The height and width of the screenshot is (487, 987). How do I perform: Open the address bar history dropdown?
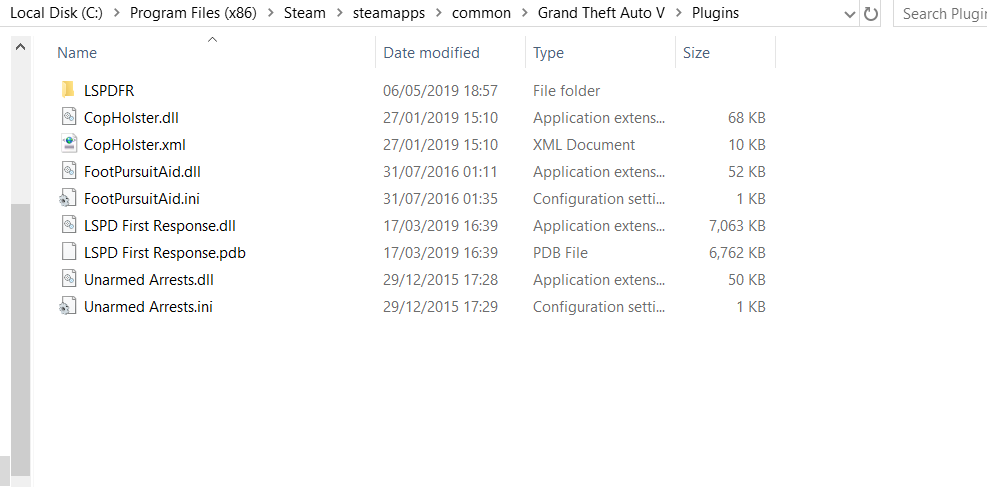point(849,14)
